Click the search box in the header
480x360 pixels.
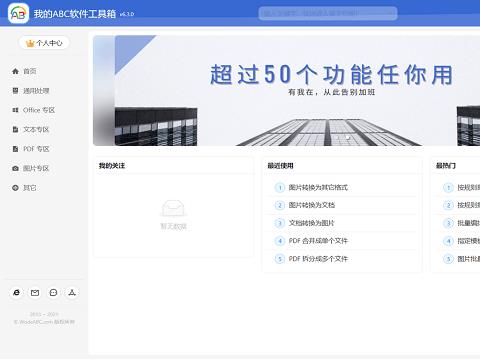(x=328, y=13)
